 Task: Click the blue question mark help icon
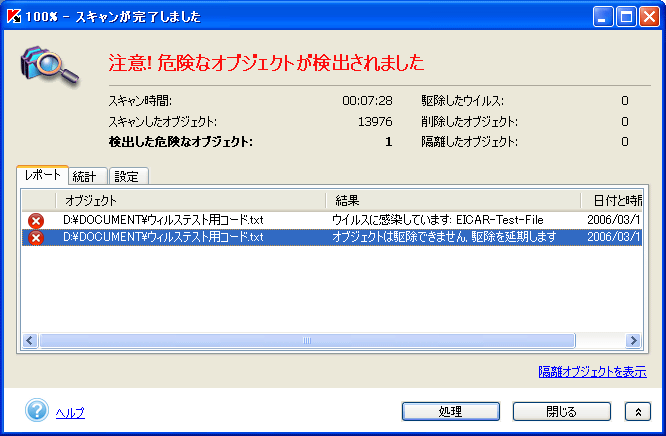point(37,410)
